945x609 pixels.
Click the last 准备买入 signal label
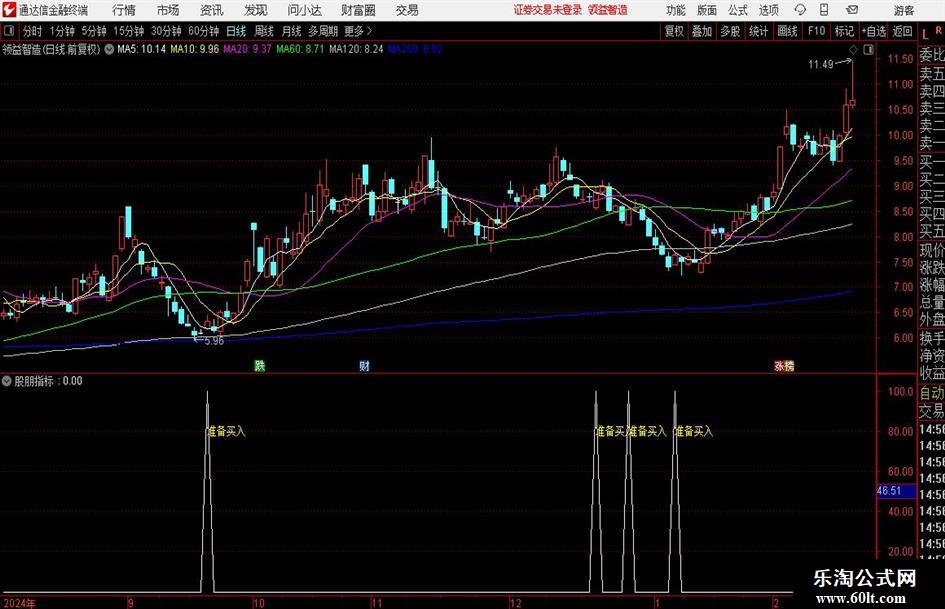(x=694, y=431)
